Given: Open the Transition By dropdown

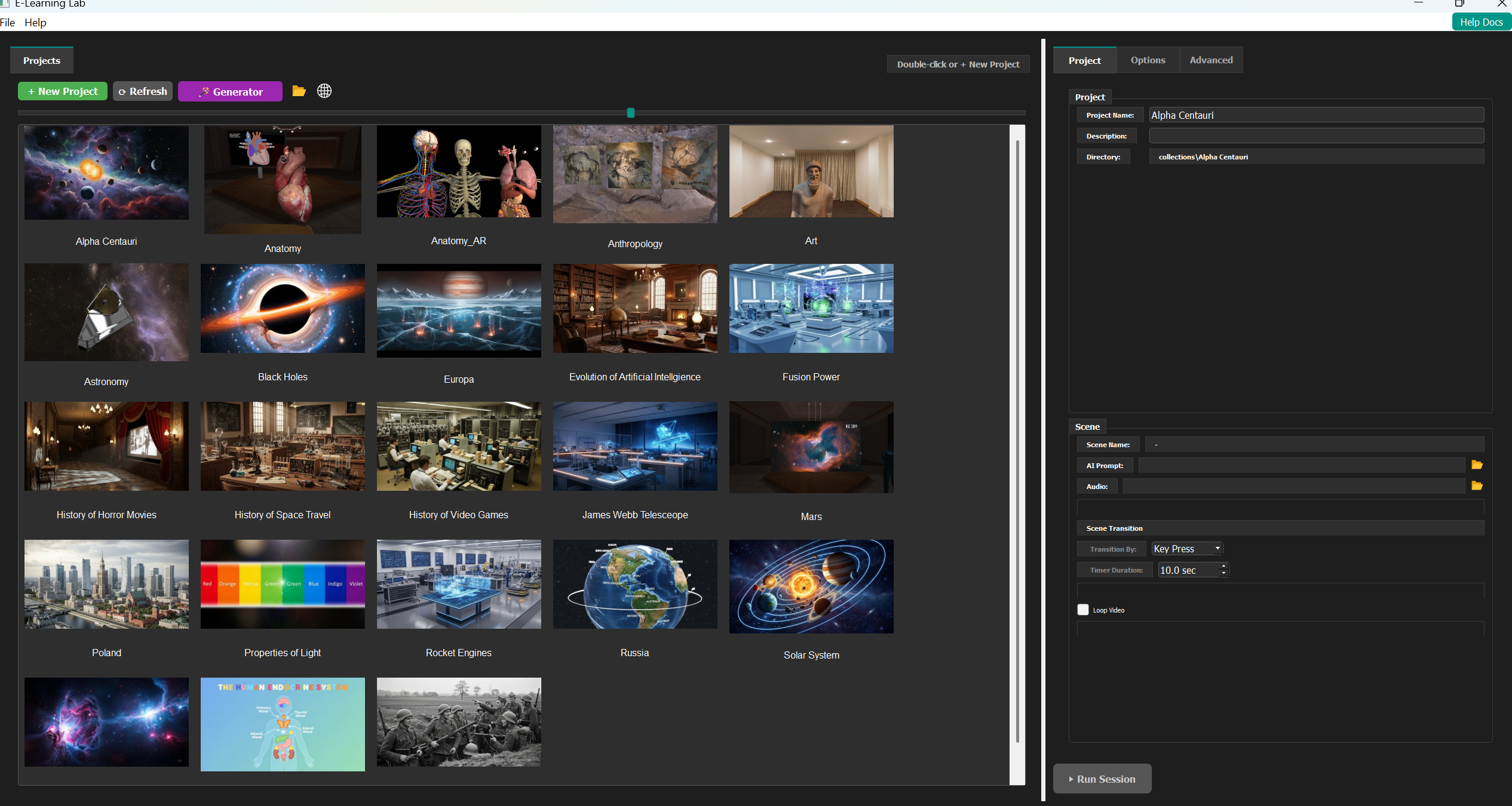Looking at the screenshot, I should (1187, 549).
